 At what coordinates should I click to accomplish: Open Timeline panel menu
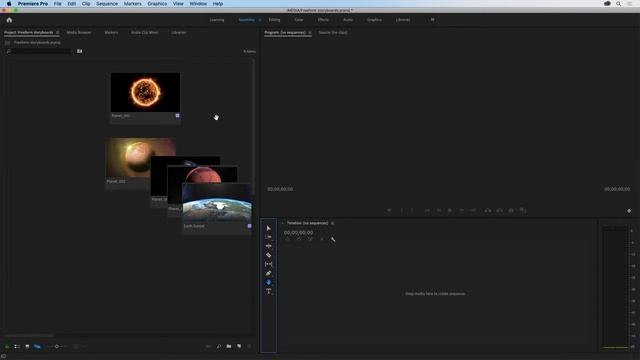click(333, 223)
